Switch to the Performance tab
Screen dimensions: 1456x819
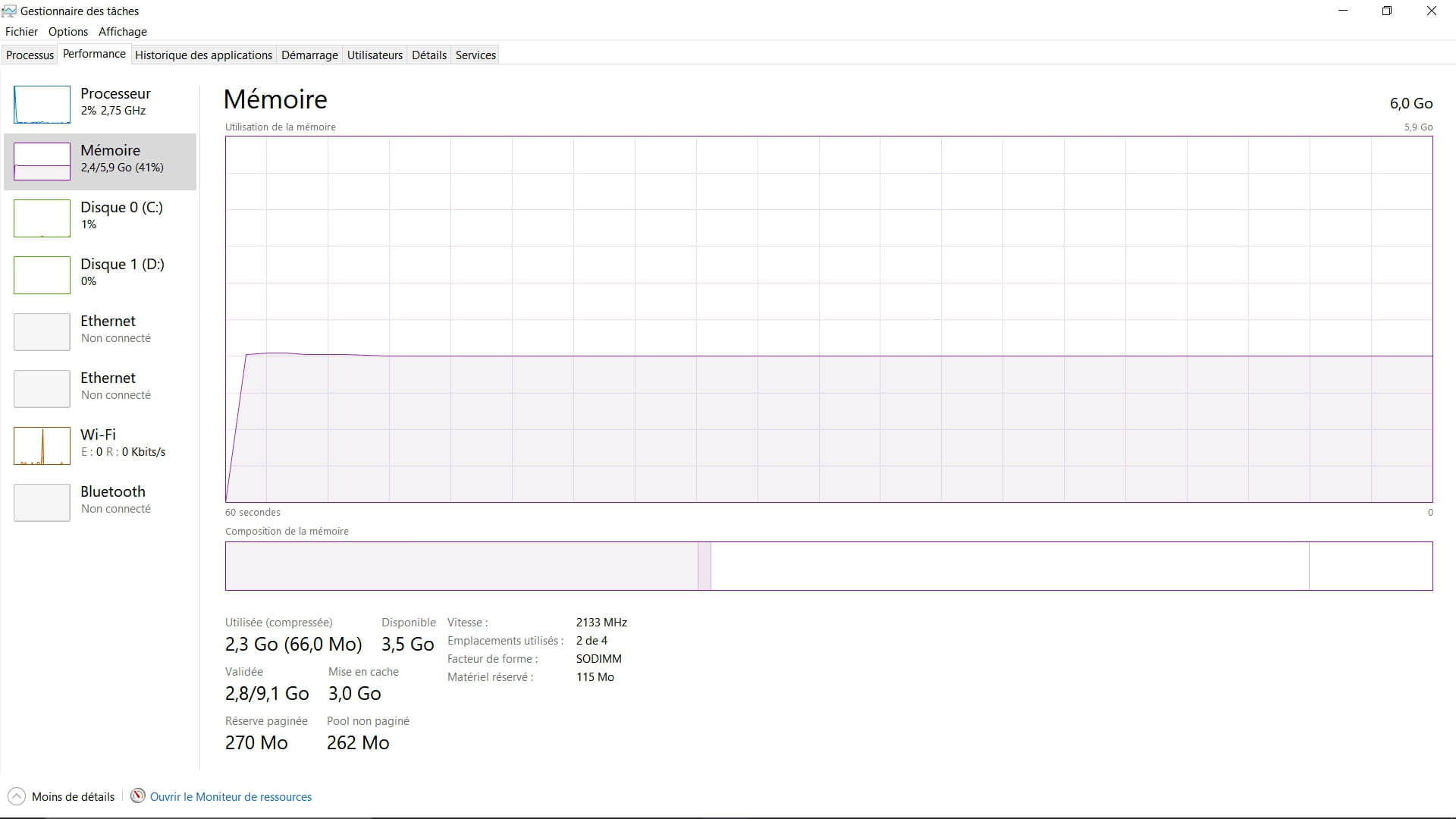point(94,54)
